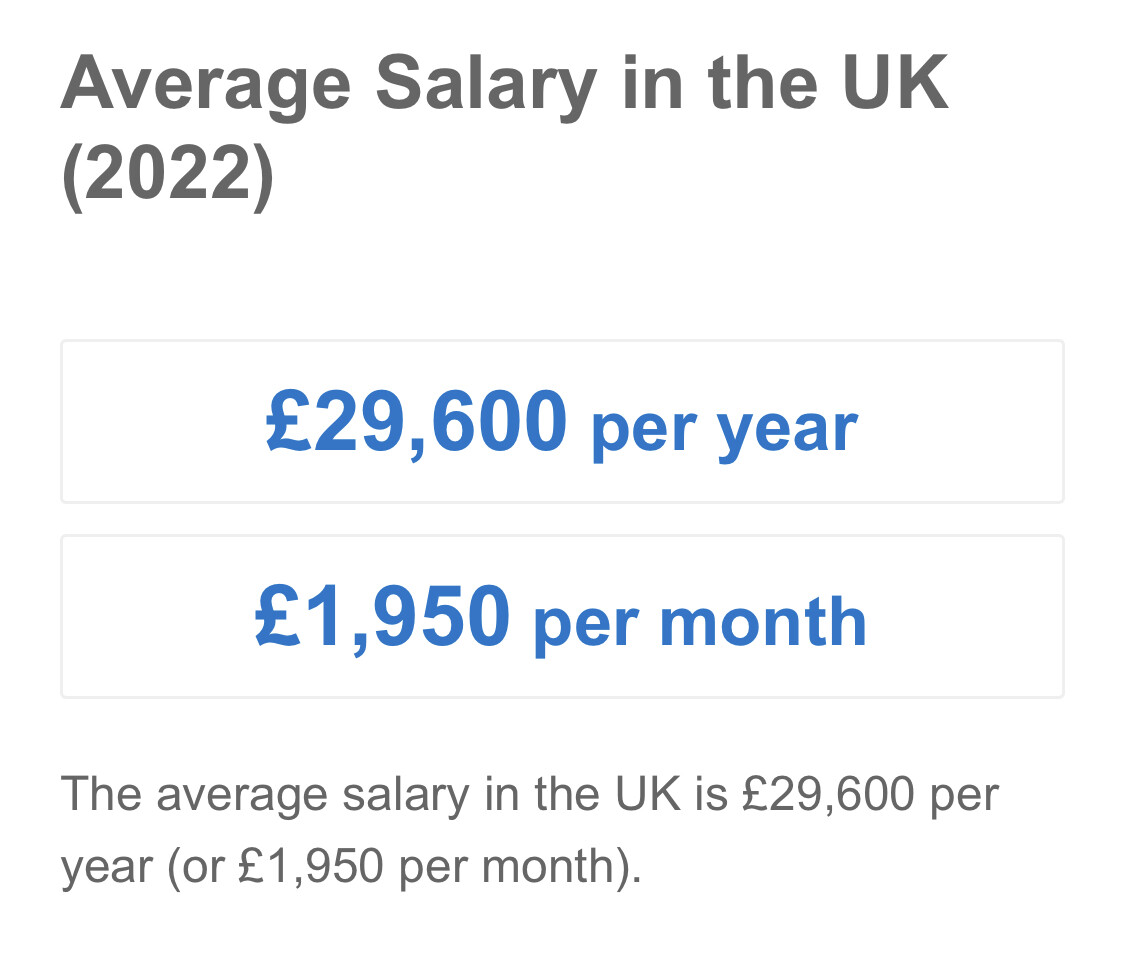This screenshot has height=956, width=1125.
Task: Click the large blue £1,950 figure
Action: [382, 617]
